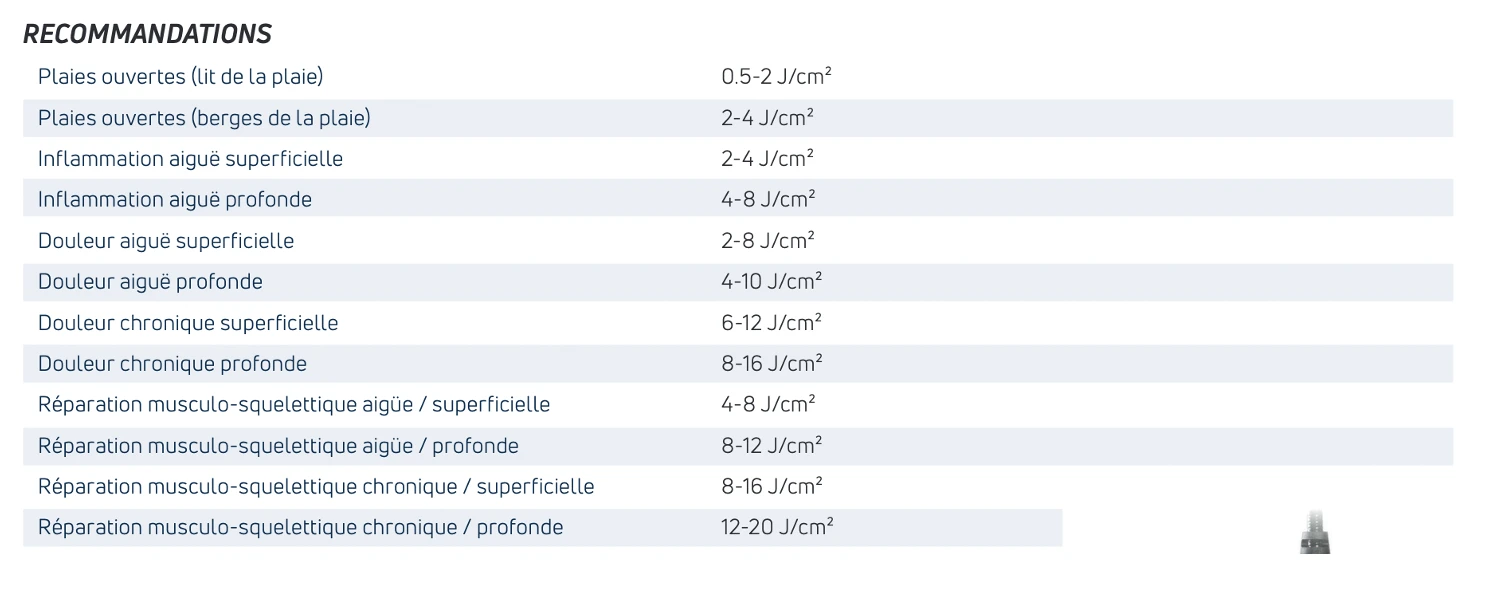
Task: Select Réparation musculo-squelettique aigüe / profonde row
Action: pos(738,446)
